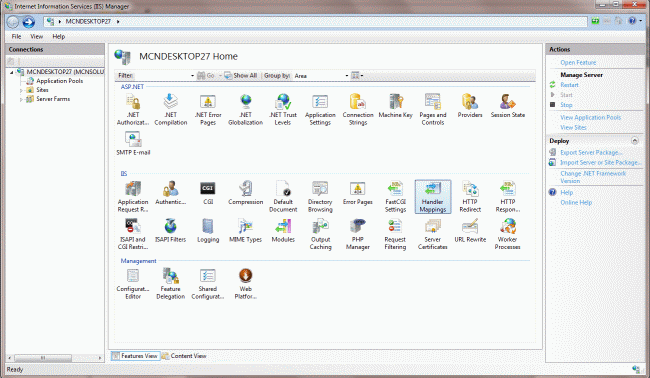Switch to Content View tab
Image resolution: width=650 pixels, height=378 pixels.
(184, 356)
